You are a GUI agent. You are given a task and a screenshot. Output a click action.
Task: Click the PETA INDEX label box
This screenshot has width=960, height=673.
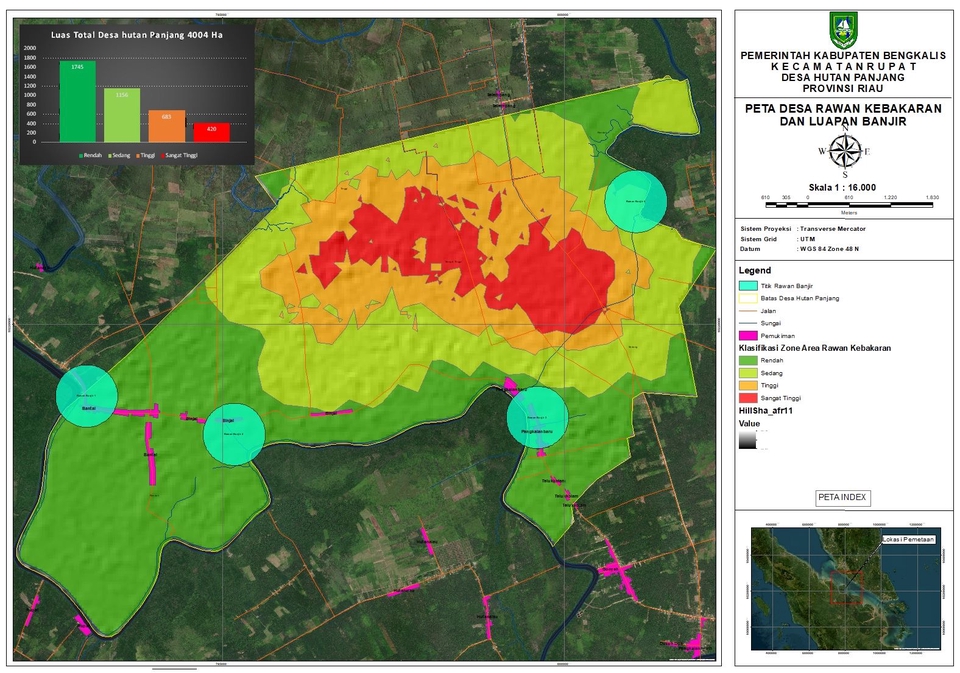842,498
